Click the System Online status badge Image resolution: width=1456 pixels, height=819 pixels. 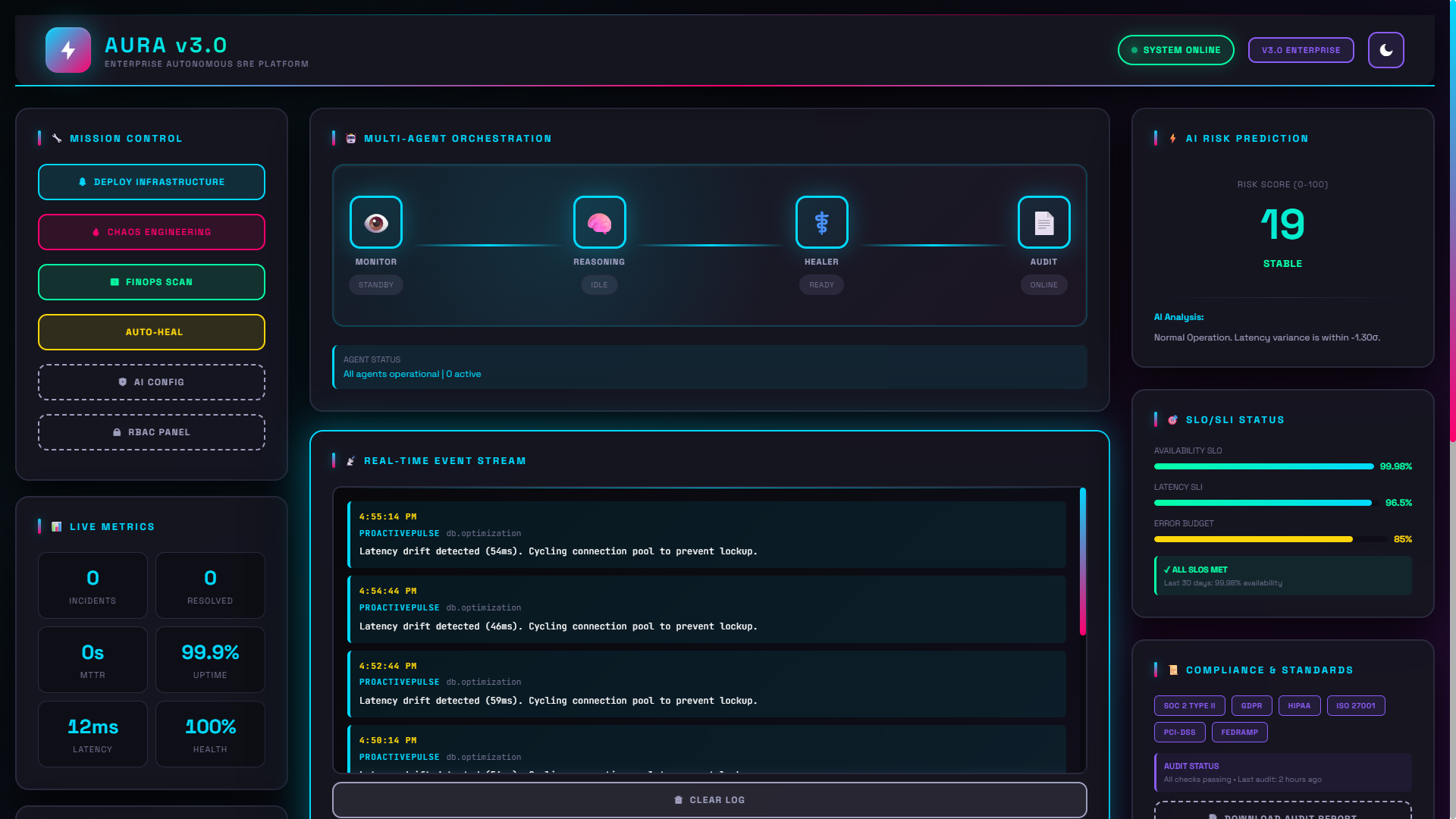point(1175,50)
